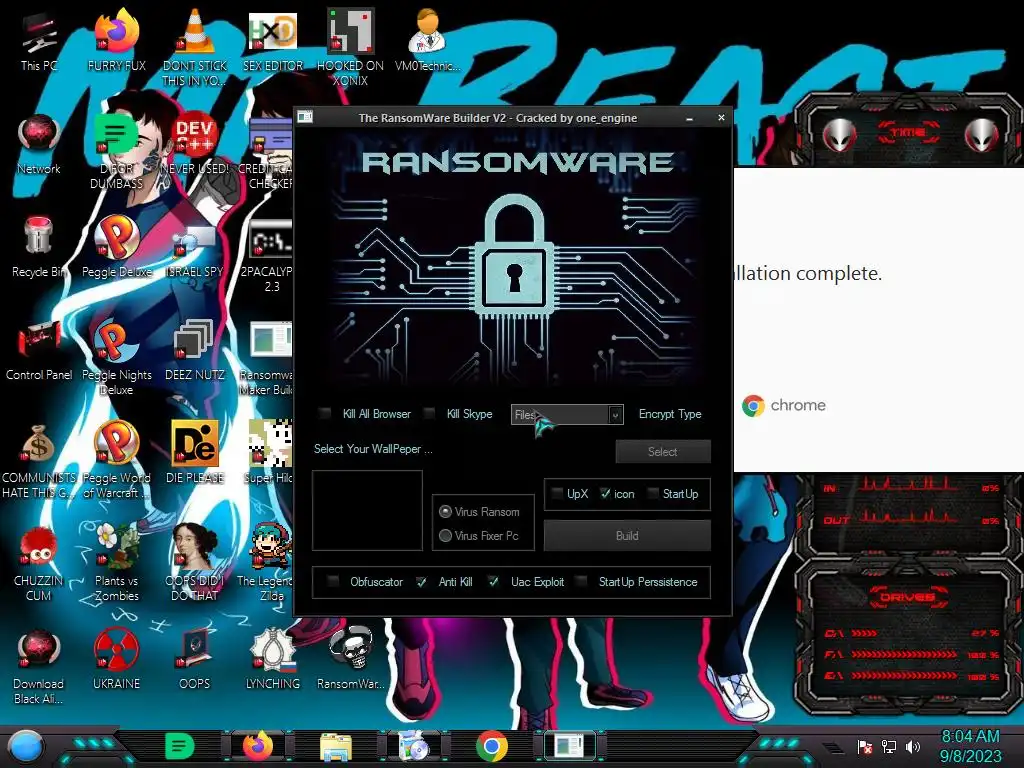Viewport: 1024px width, 768px height.
Task: Uncheck the Anti Kill checkbox
Action: click(421, 581)
